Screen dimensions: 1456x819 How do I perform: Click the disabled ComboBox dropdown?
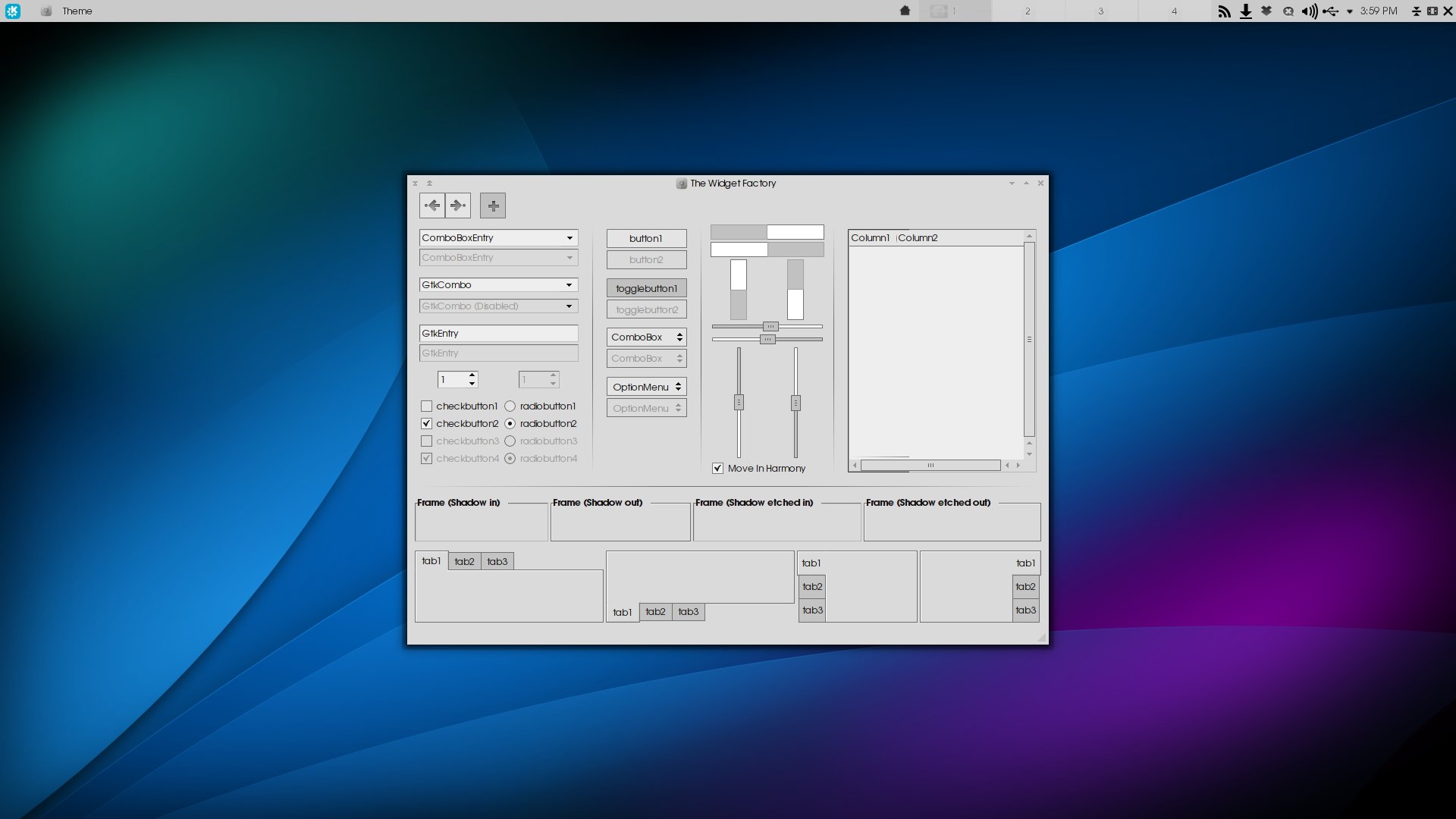(647, 358)
